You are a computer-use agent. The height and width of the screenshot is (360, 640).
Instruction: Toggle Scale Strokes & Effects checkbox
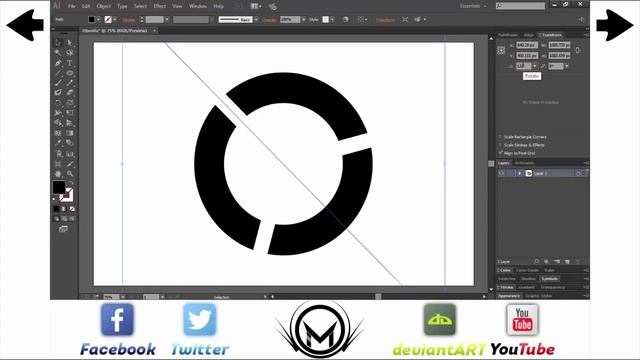[x=500, y=145]
